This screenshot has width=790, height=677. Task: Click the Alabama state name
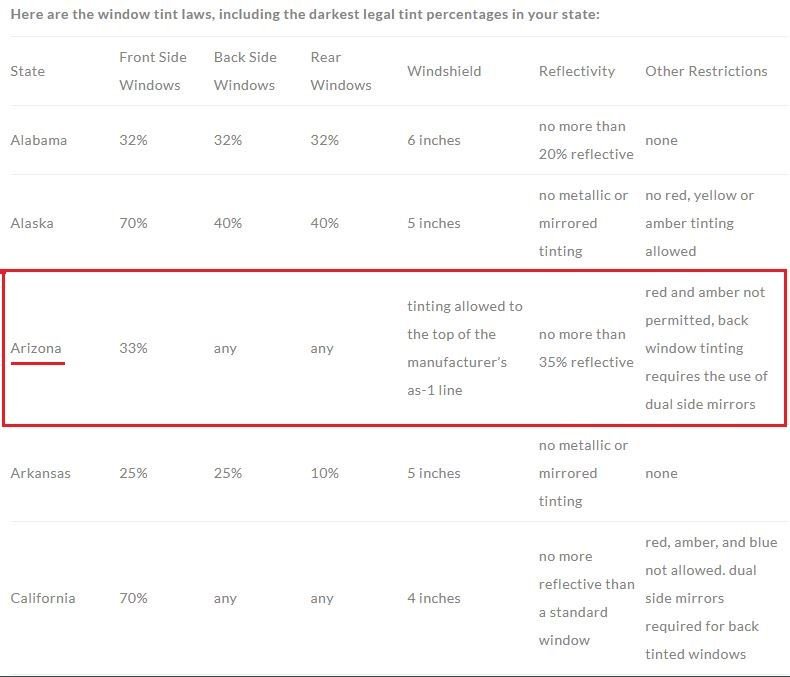coord(39,140)
